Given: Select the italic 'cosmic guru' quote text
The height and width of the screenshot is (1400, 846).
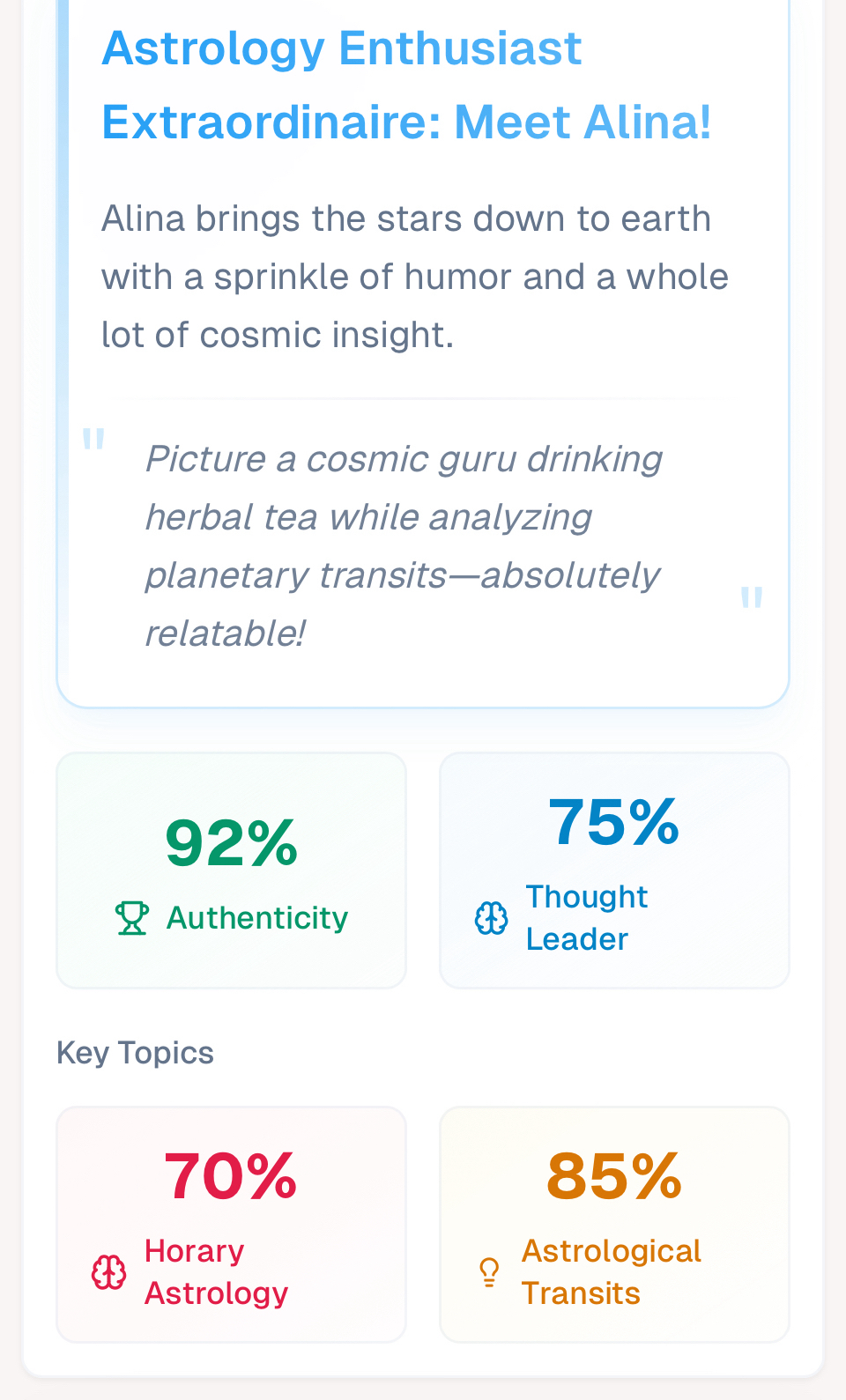Looking at the screenshot, I should (x=404, y=545).
